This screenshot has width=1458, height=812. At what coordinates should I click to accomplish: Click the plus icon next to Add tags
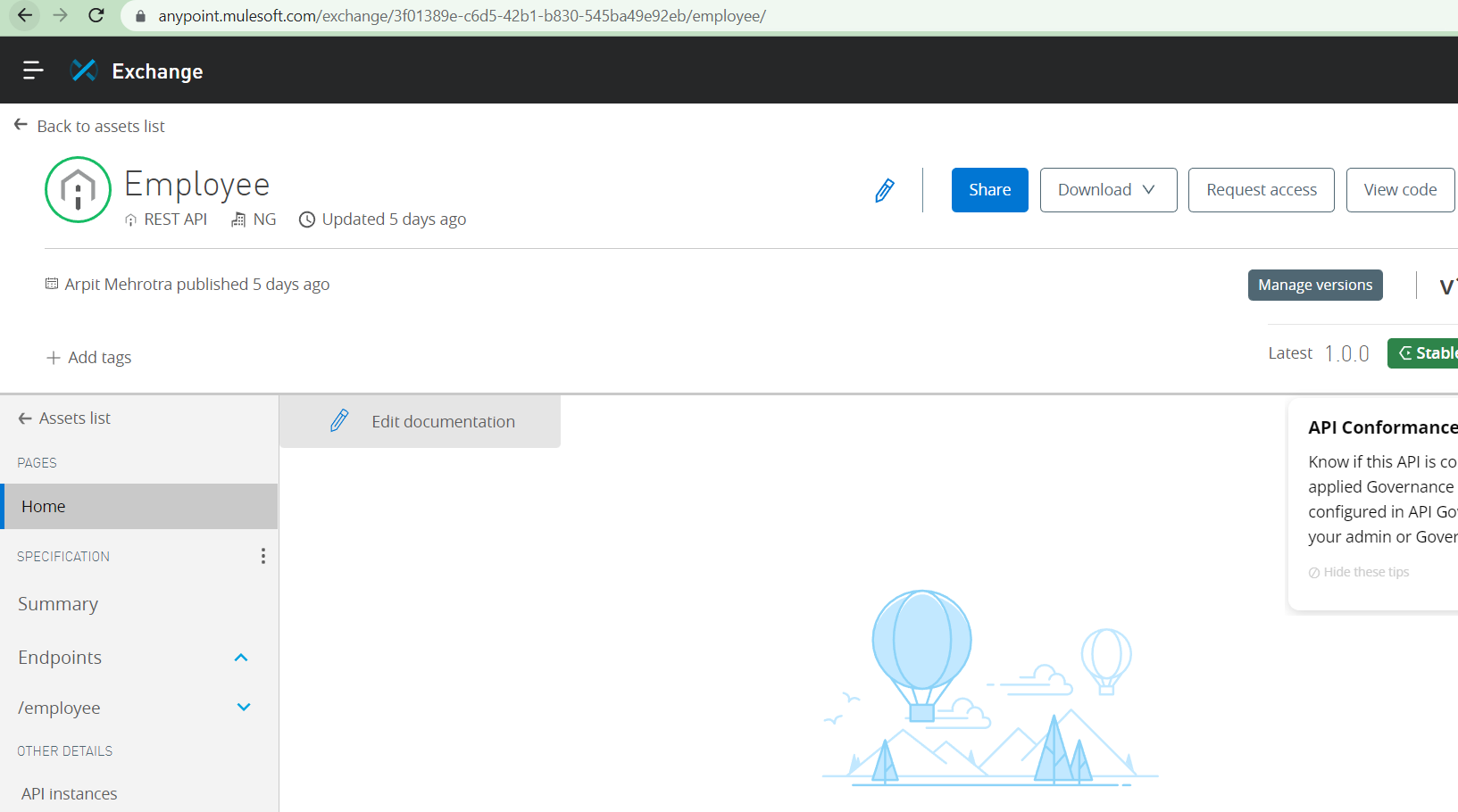click(54, 357)
